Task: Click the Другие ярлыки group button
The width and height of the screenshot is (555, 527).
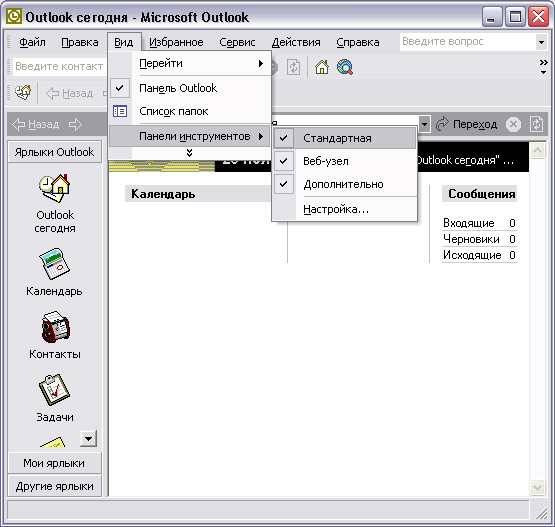Action: 55,486
